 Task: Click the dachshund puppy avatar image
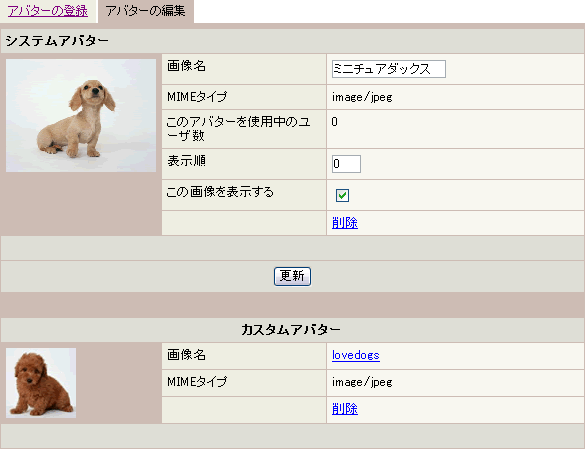pos(81,115)
